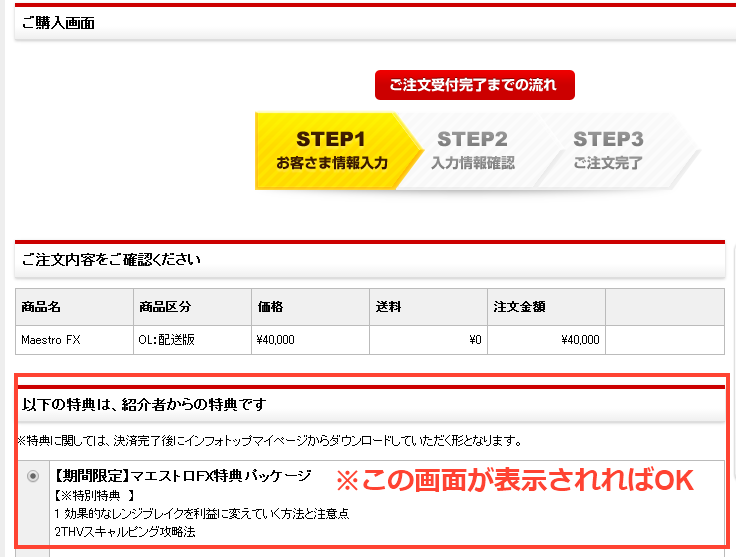Click the ※特典に関しては notice about download
The width and height of the screenshot is (736, 557).
tap(270, 441)
